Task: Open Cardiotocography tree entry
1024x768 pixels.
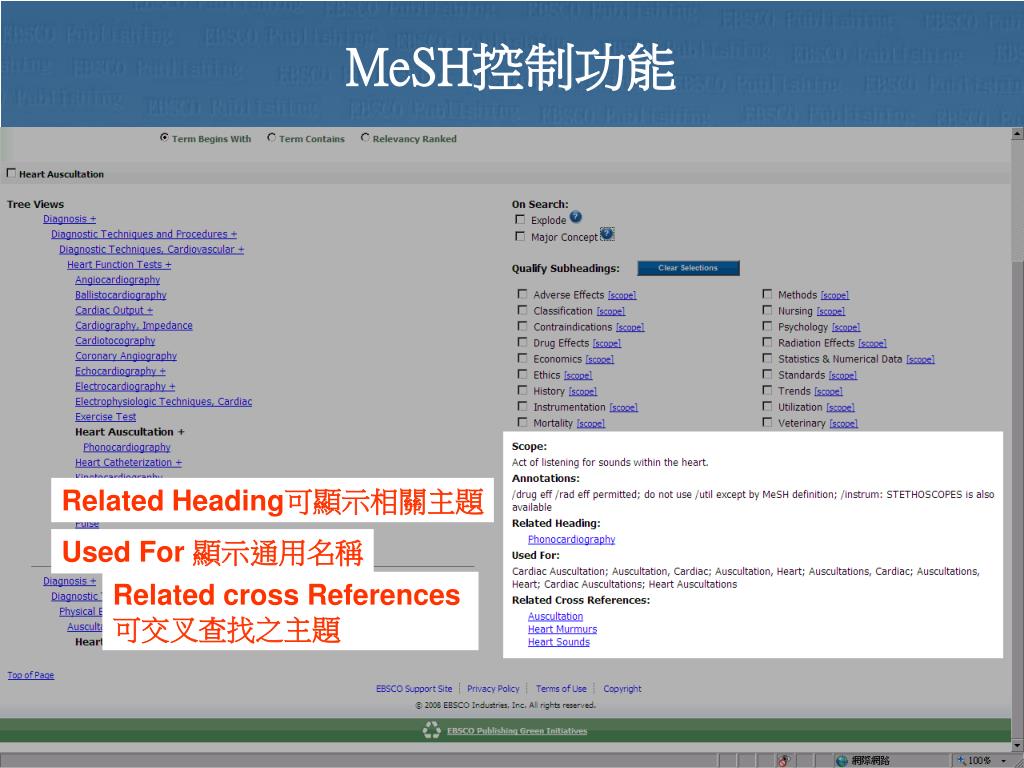Action: point(115,340)
